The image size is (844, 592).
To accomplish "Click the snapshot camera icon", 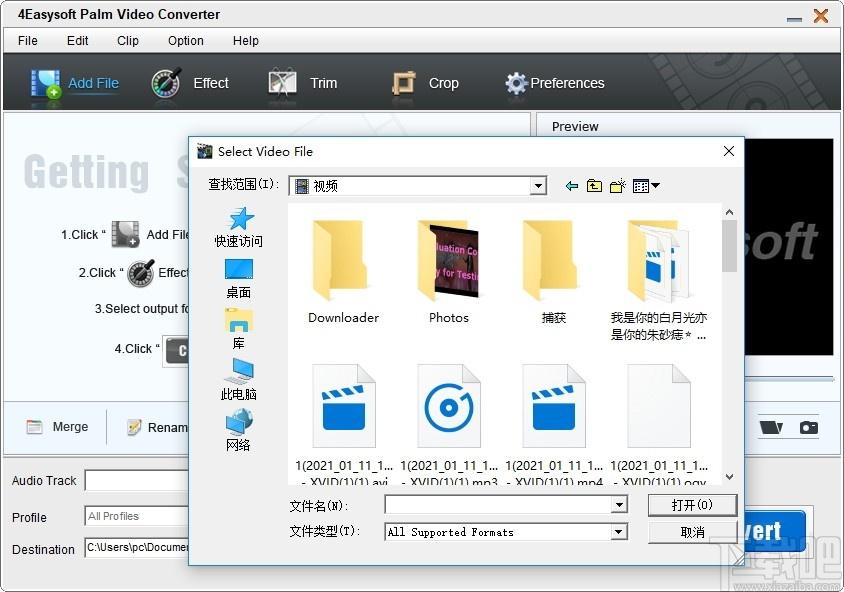I will 808,428.
